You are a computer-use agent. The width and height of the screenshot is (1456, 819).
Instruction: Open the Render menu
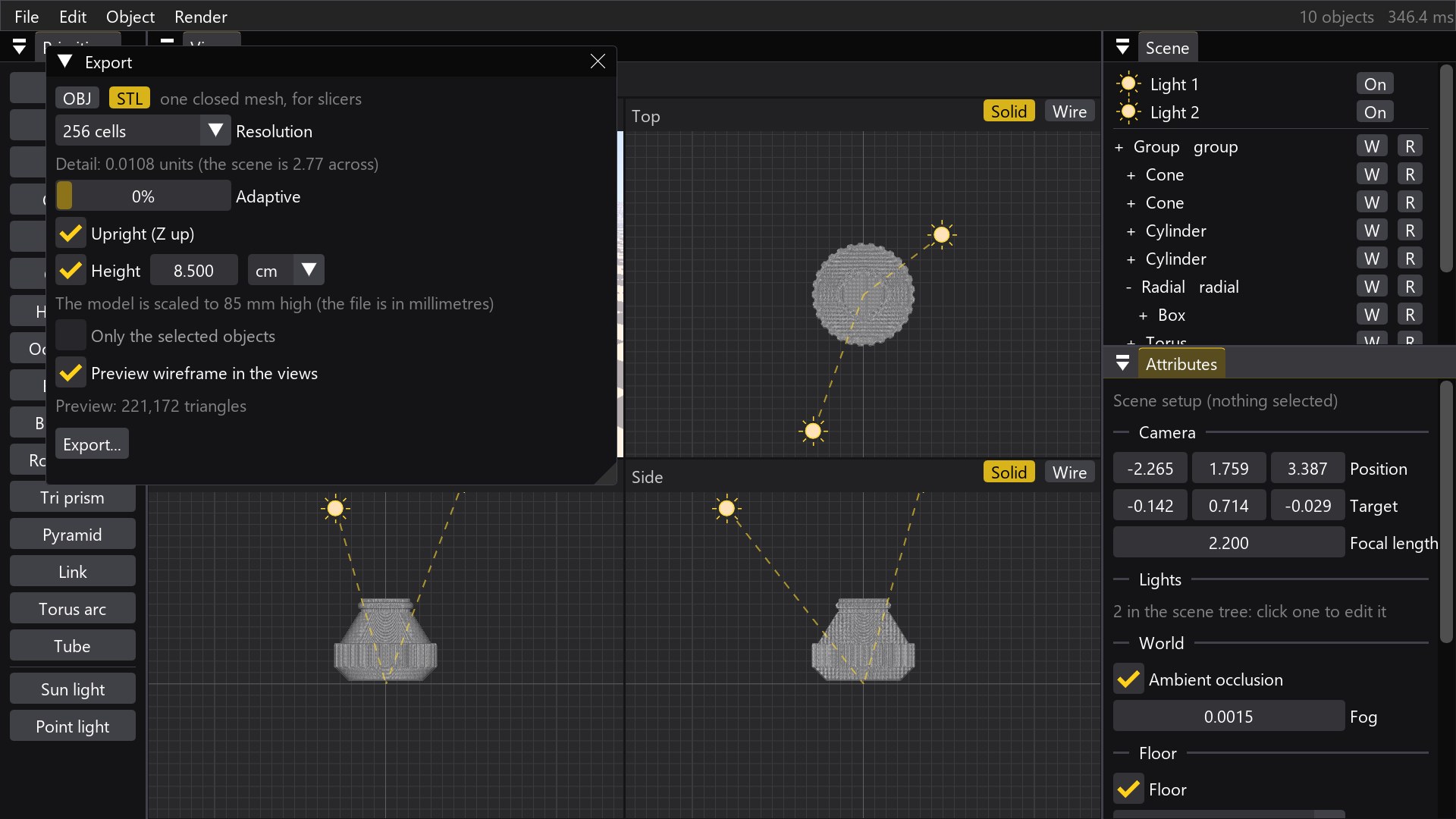point(200,17)
